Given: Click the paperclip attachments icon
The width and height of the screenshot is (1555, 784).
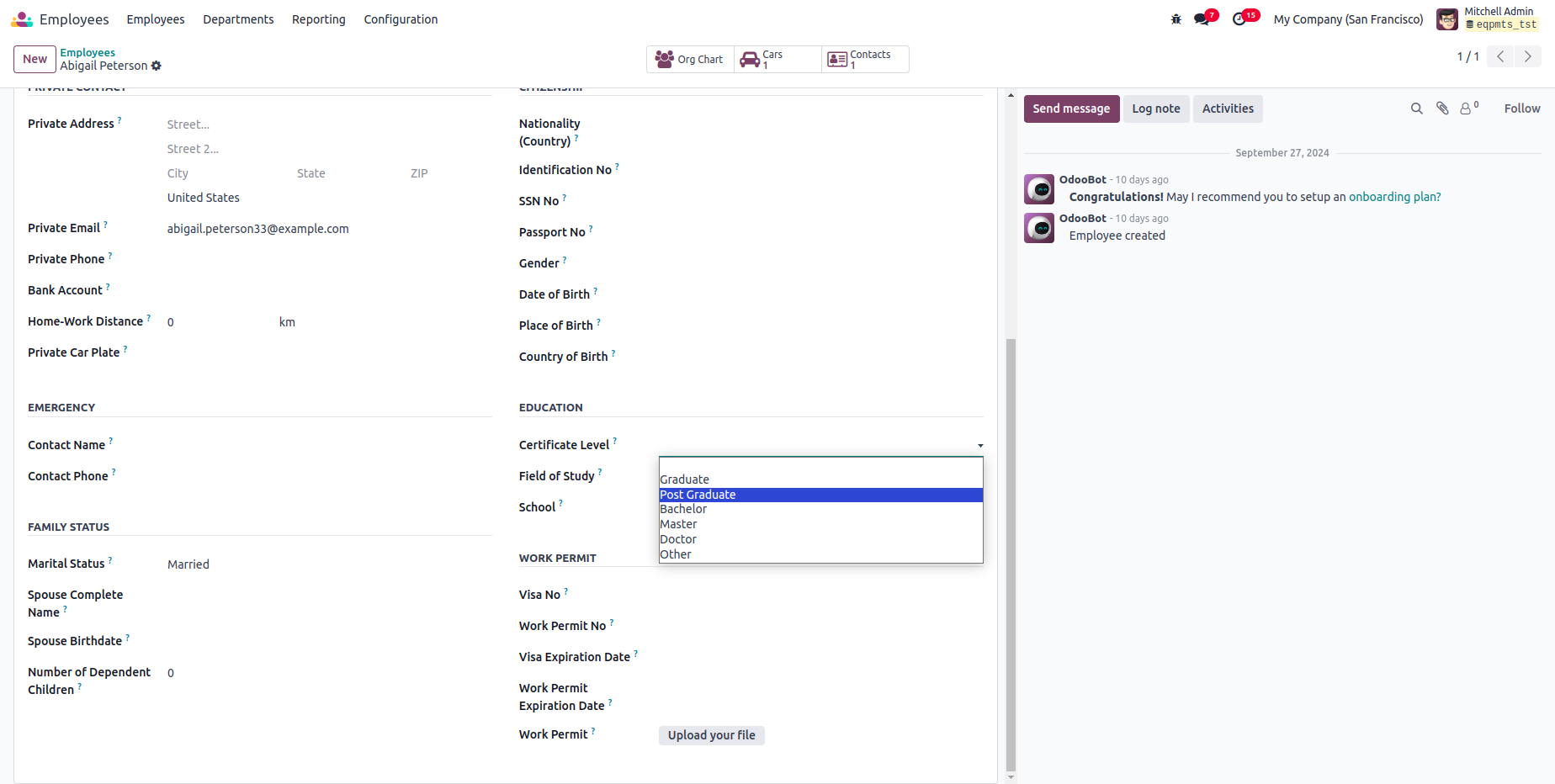Looking at the screenshot, I should click(x=1442, y=109).
